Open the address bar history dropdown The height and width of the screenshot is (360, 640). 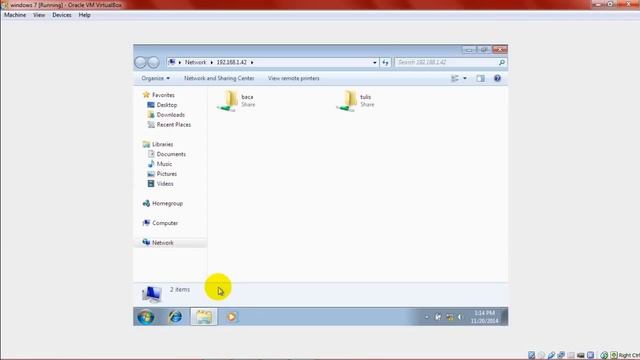point(375,62)
